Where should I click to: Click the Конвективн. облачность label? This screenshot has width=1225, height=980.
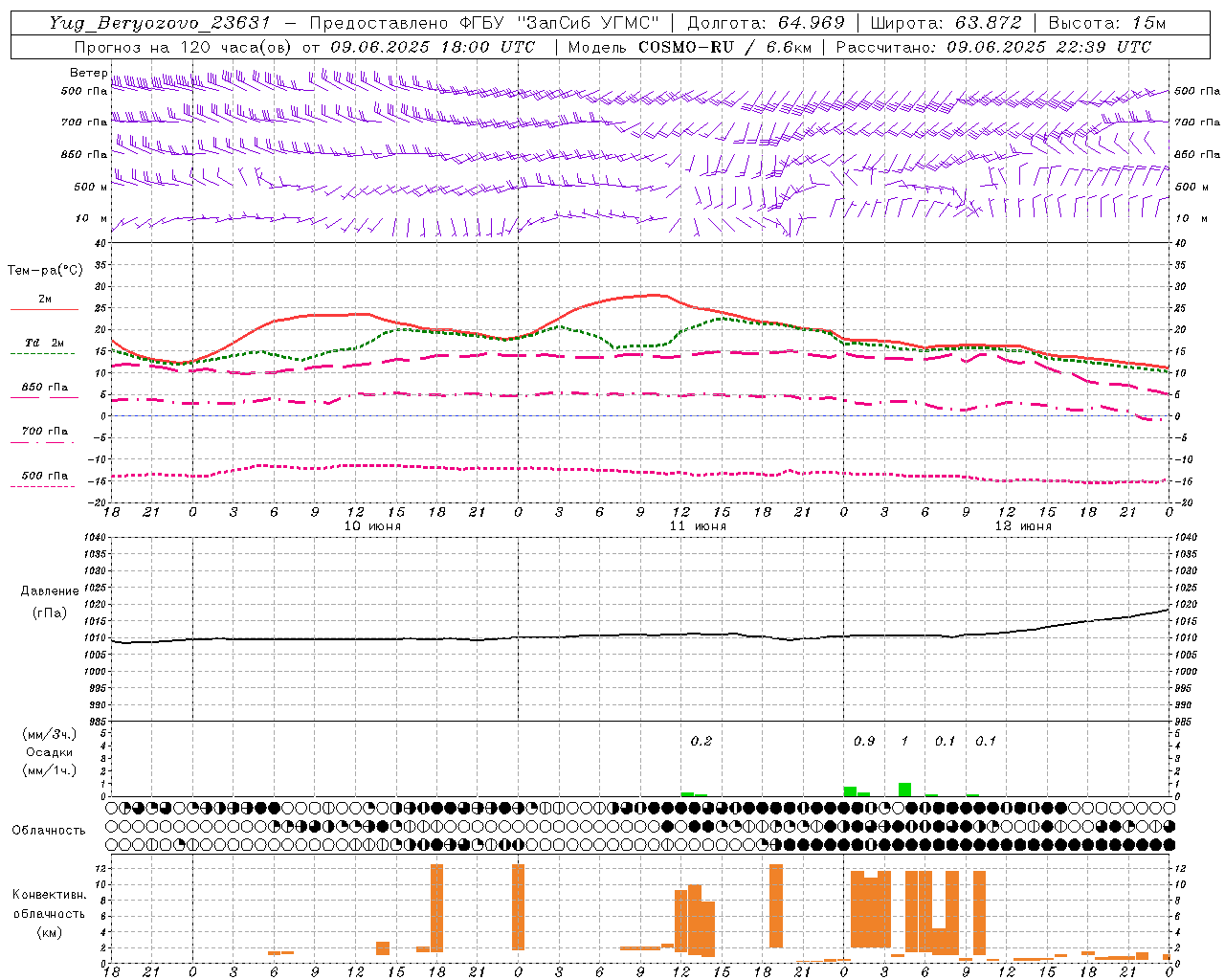pos(49,904)
